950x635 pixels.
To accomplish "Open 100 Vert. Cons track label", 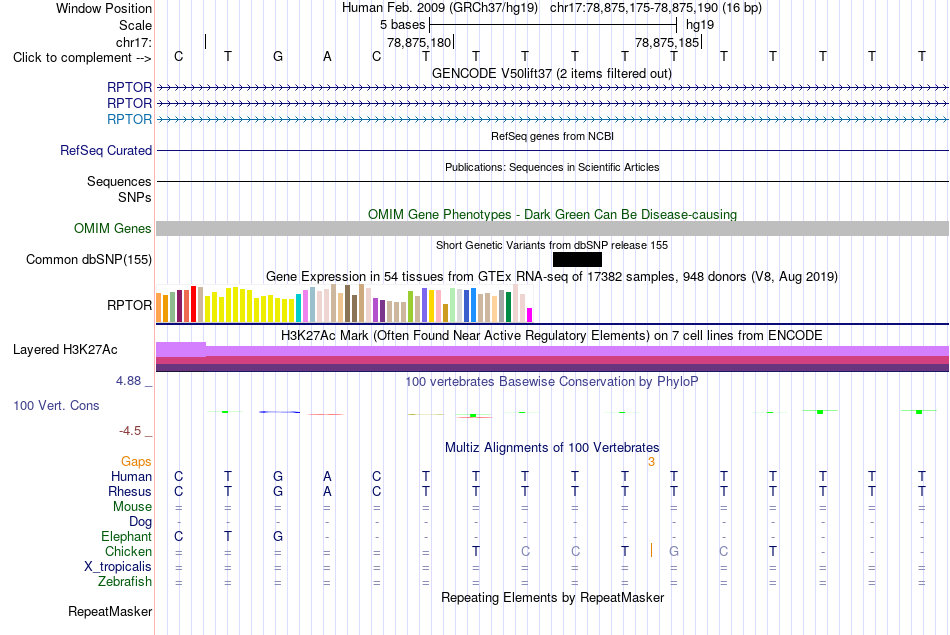I will 56,405.
